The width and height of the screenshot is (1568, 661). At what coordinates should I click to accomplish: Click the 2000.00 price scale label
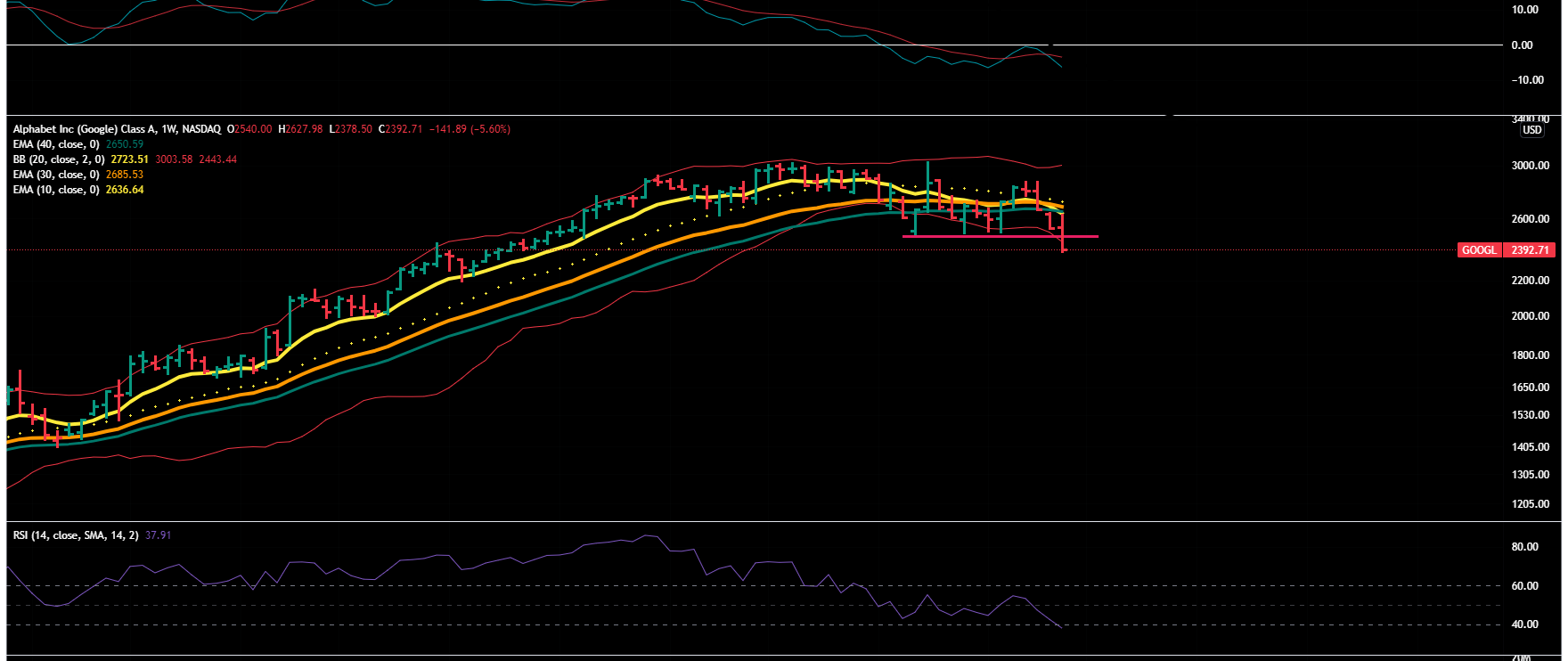coord(1530,316)
